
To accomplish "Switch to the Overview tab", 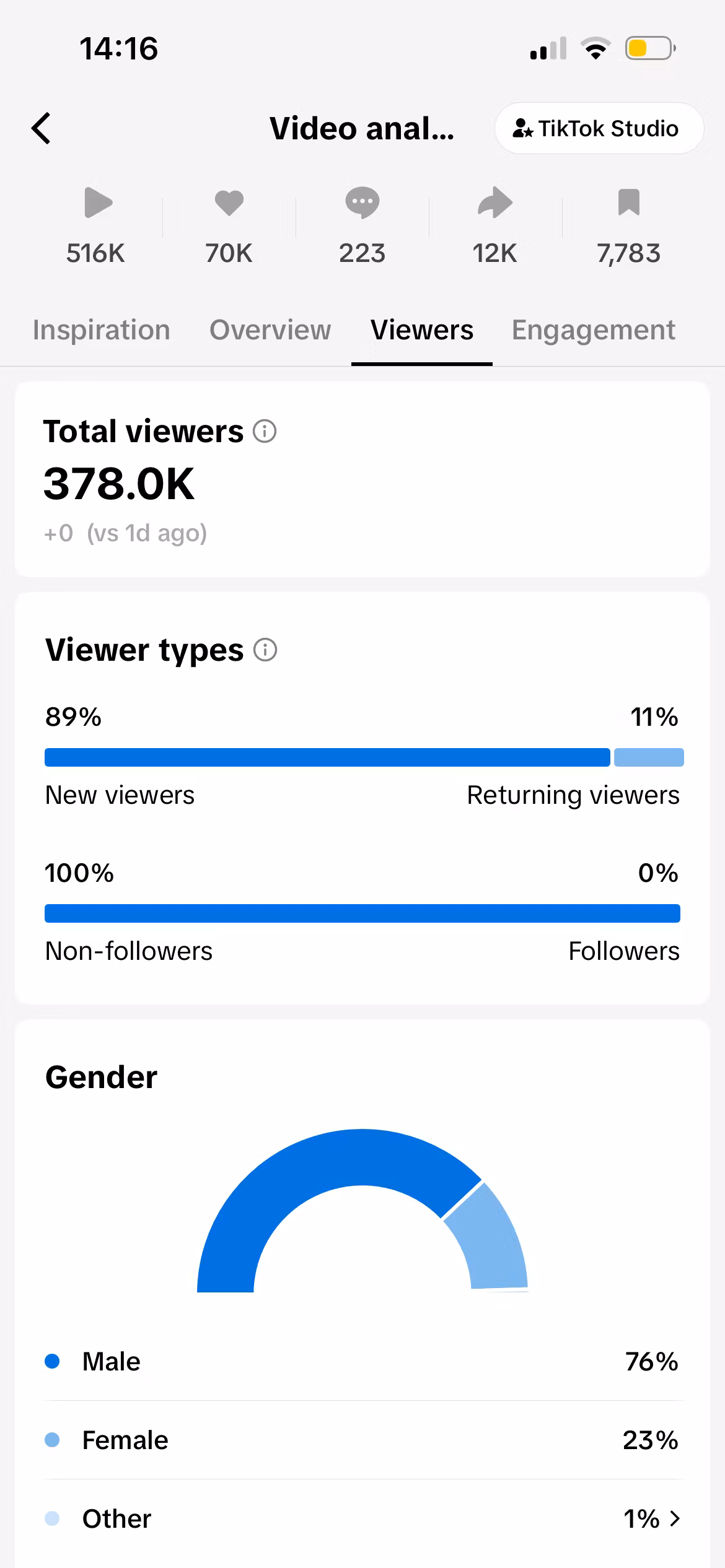I will [x=270, y=330].
